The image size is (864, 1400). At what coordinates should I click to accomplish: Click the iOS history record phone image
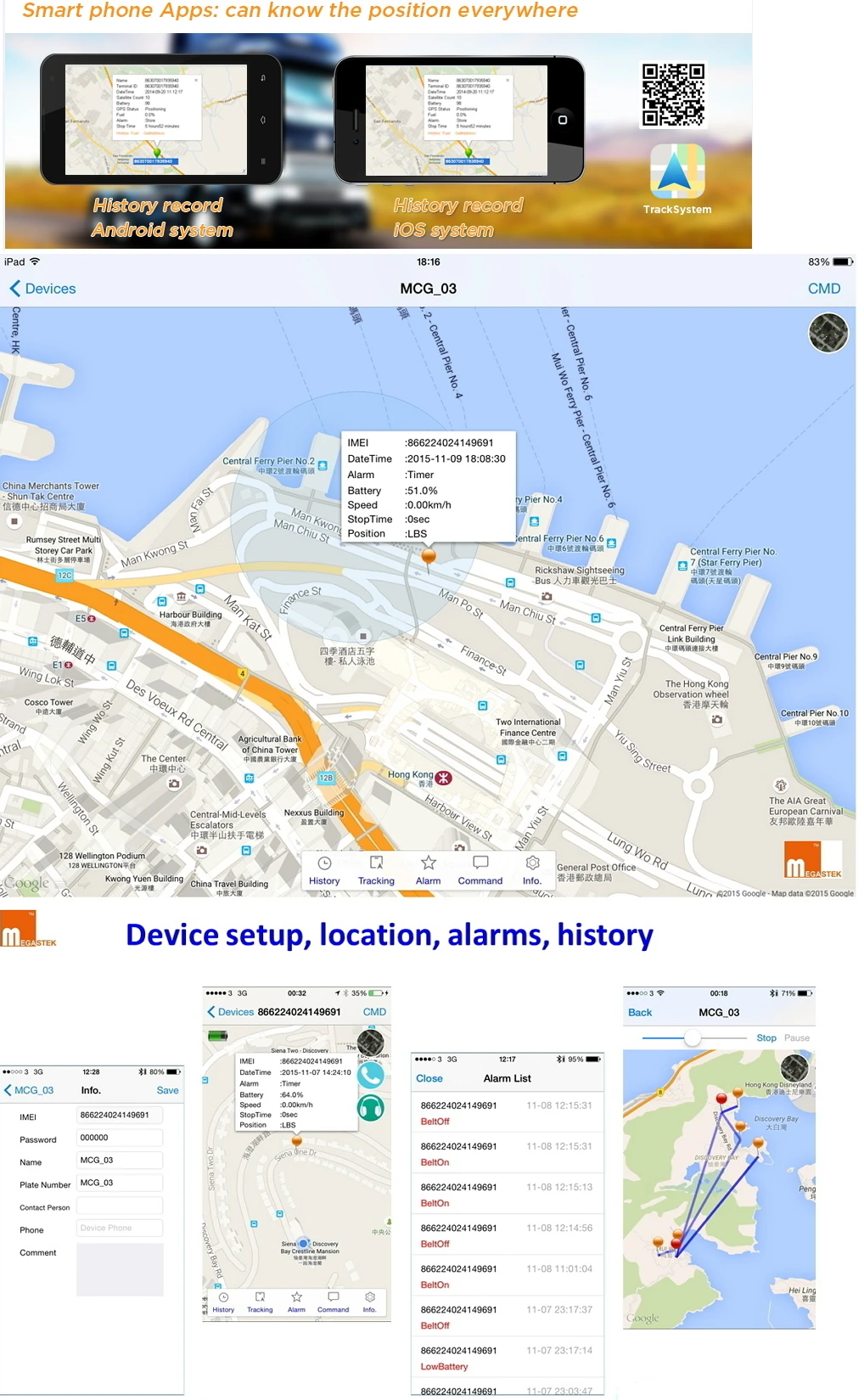tap(459, 119)
